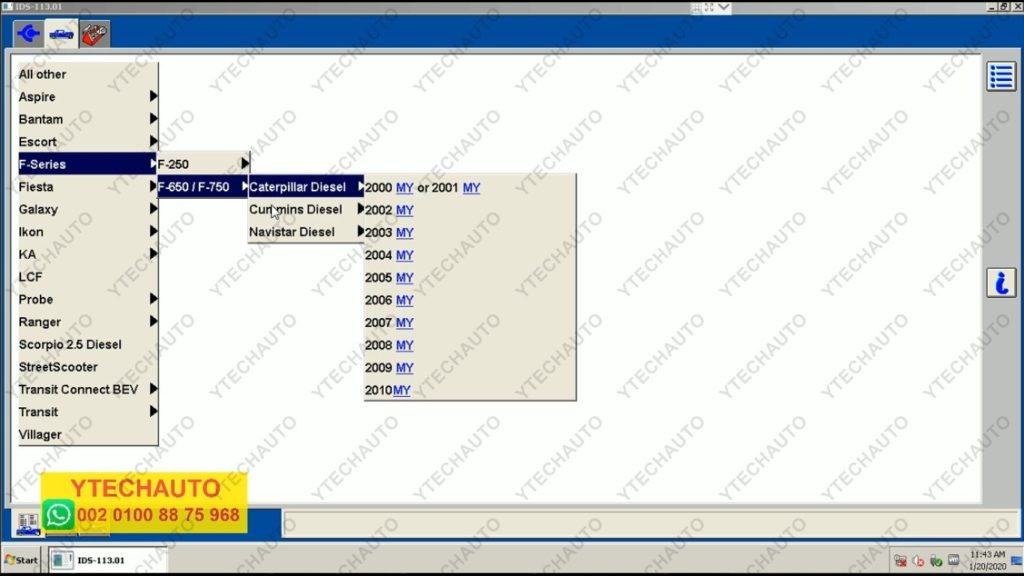Click the blue information icon
Image resolution: width=1024 pixels, height=576 pixels.
pyautogui.click(x=1000, y=283)
